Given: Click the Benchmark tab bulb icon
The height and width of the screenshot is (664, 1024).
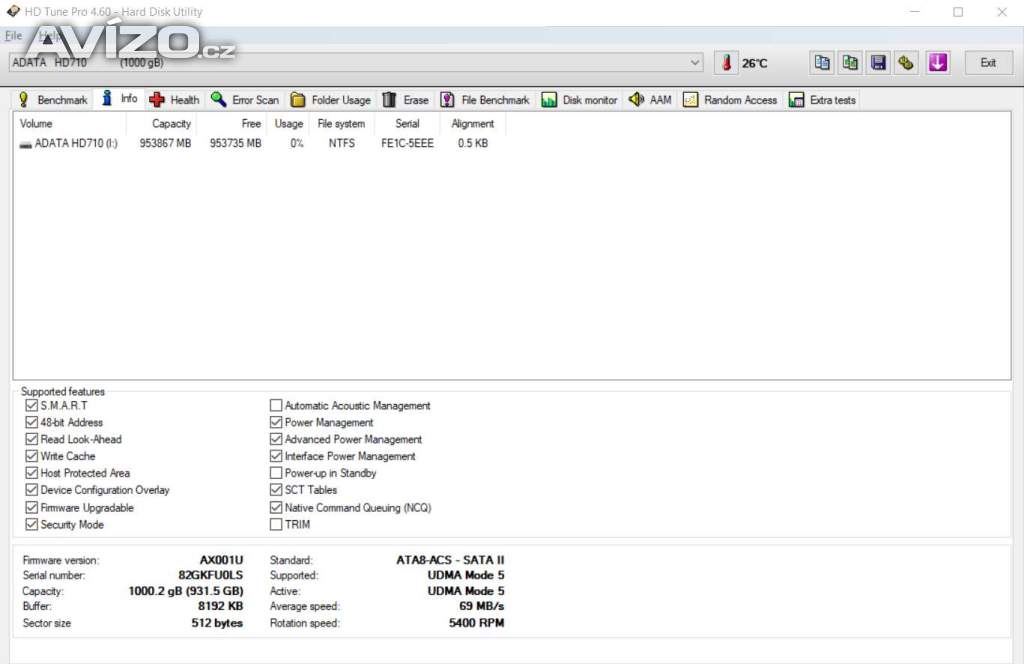Looking at the screenshot, I should (x=24, y=99).
